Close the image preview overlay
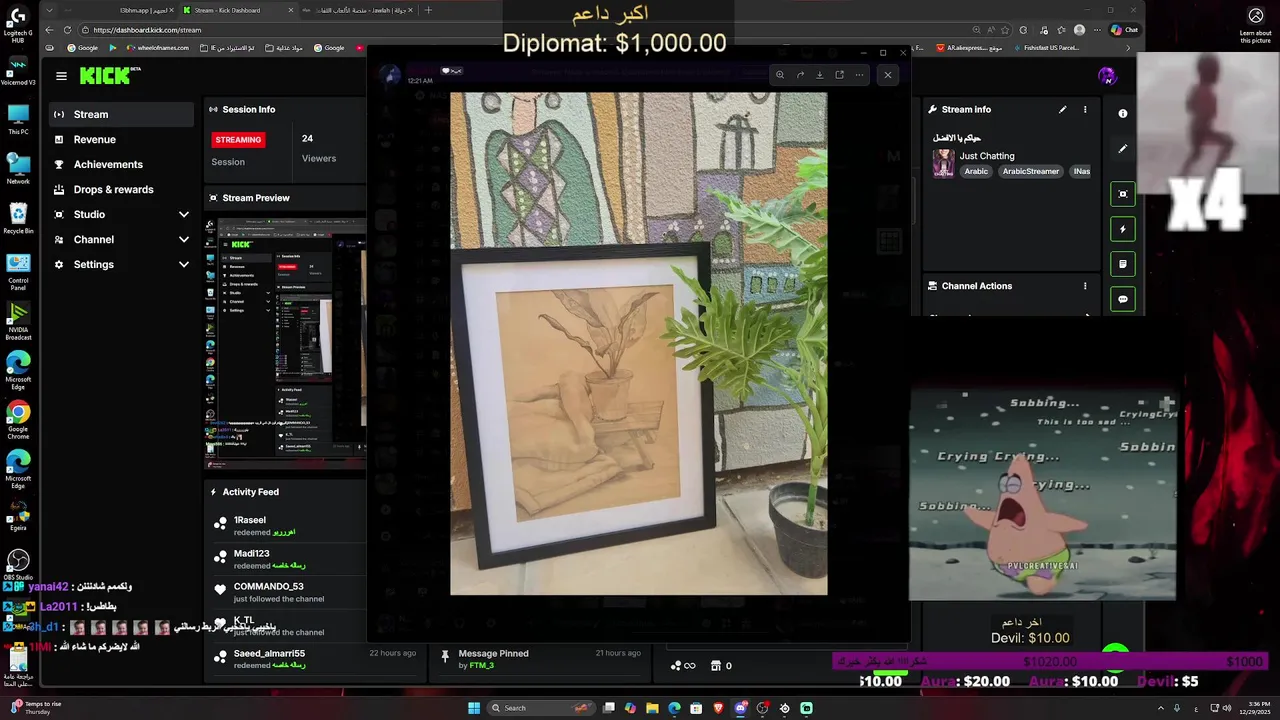The width and height of the screenshot is (1280, 720). (x=887, y=75)
